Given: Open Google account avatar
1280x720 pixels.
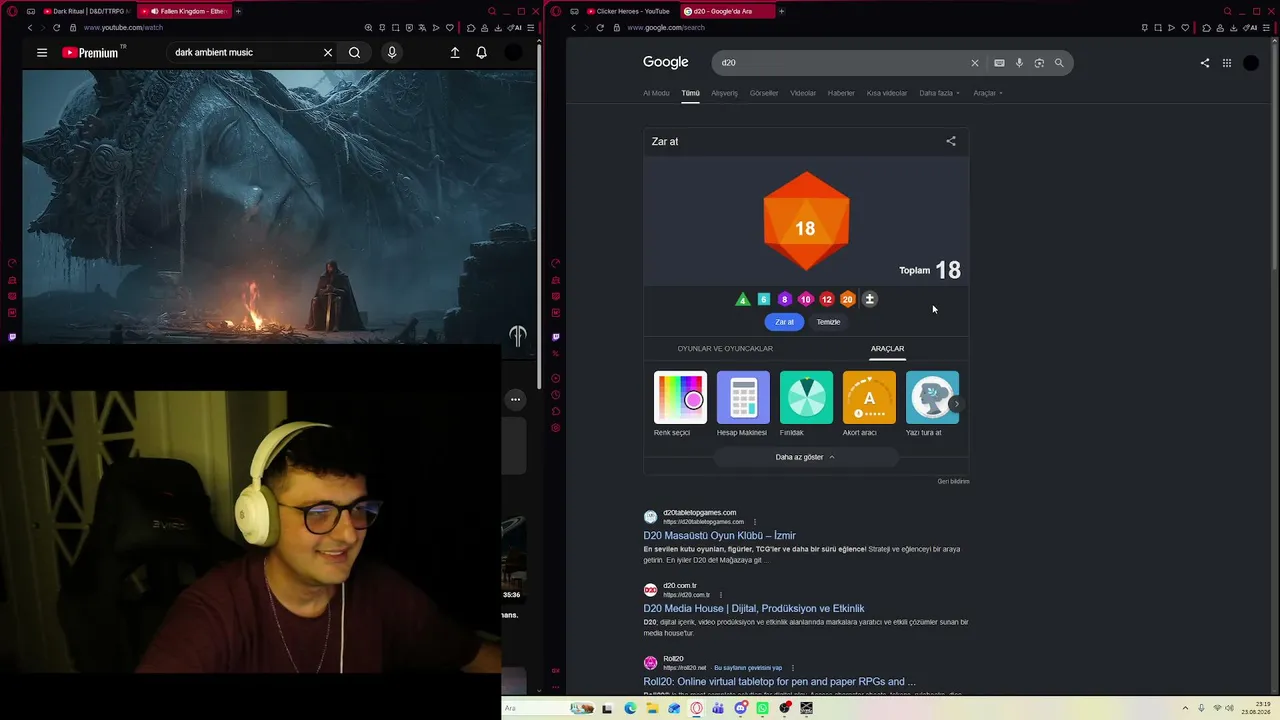Looking at the screenshot, I should pyautogui.click(x=1251, y=63).
